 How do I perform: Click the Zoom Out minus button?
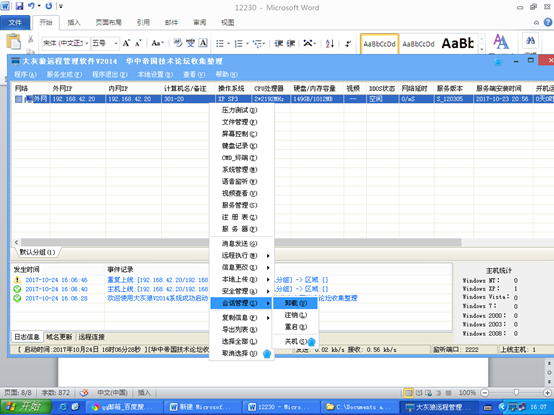tap(485, 393)
